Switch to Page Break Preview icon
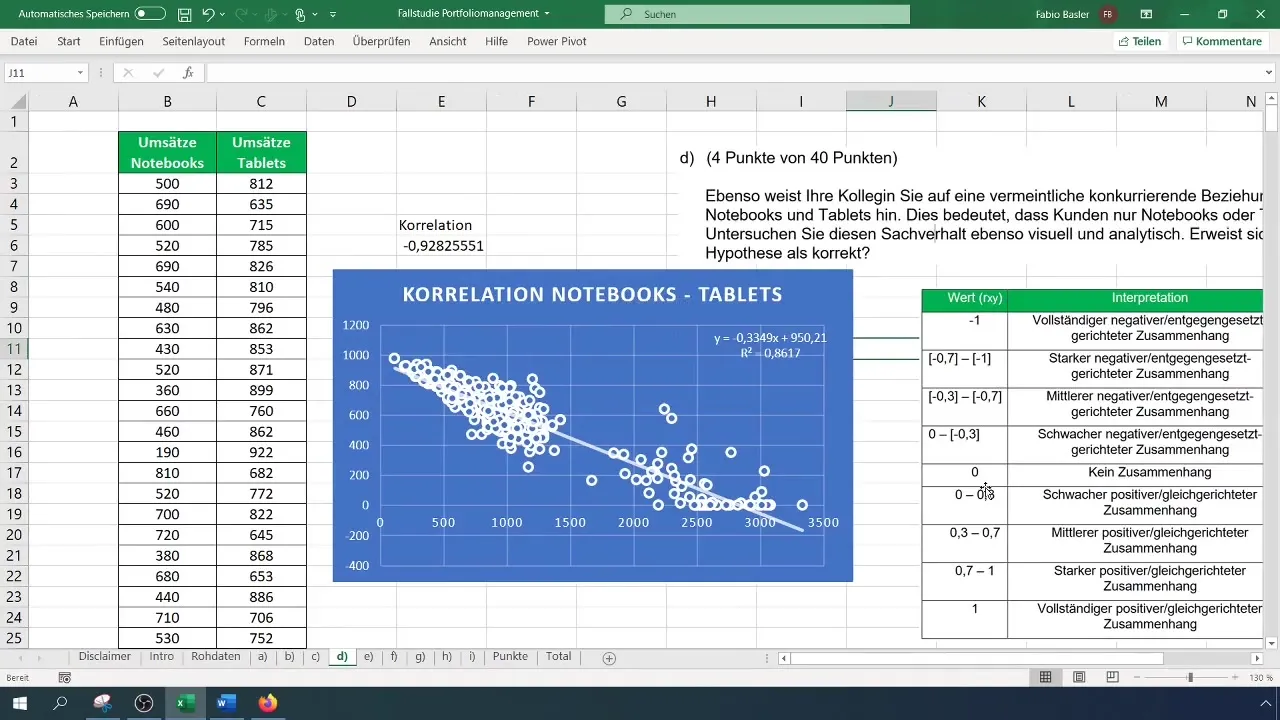 (x=1113, y=678)
